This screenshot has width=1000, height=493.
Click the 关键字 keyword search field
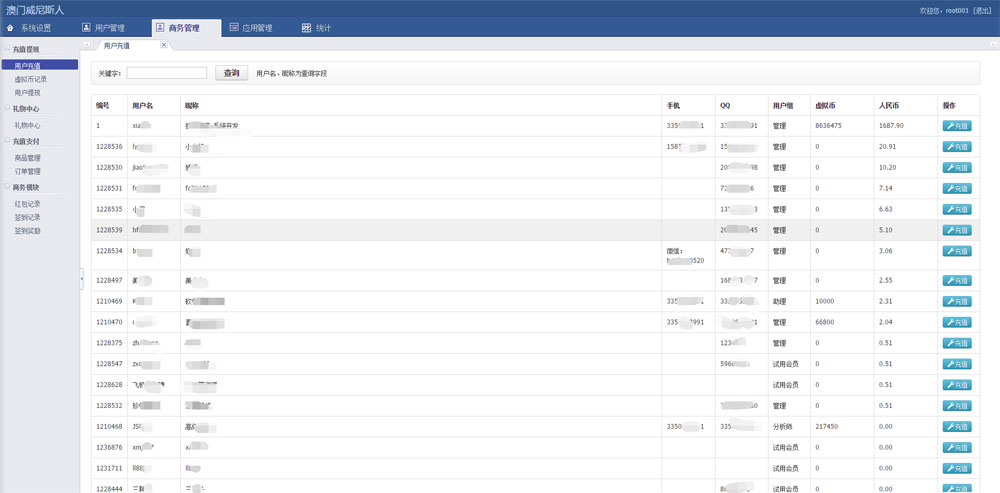pyautogui.click(x=166, y=73)
